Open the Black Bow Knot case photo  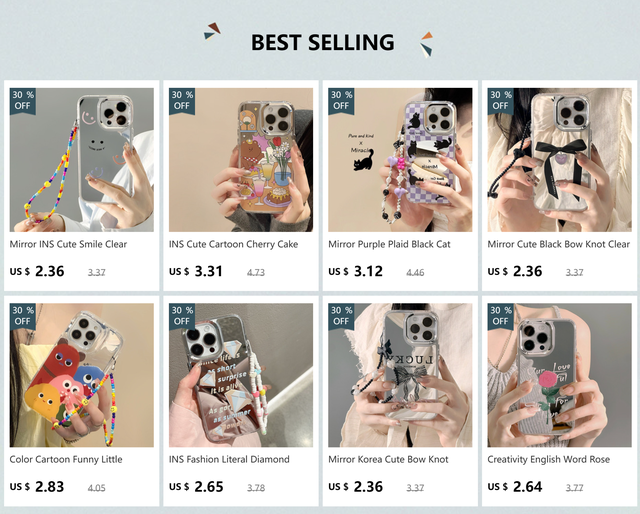click(x=559, y=160)
